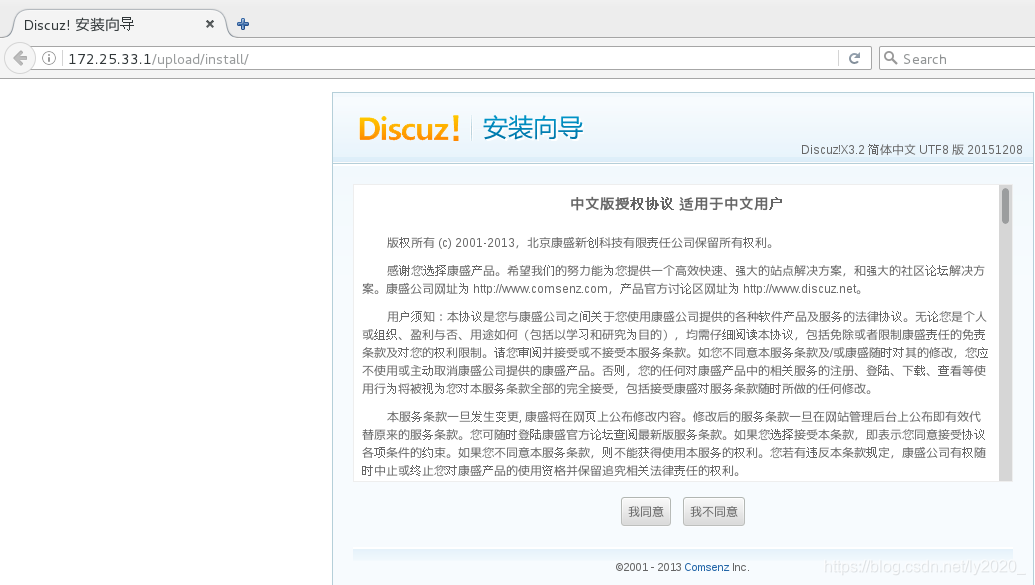Click the 版权所有 (c) 2001-2013 line

(x=580, y=243)
